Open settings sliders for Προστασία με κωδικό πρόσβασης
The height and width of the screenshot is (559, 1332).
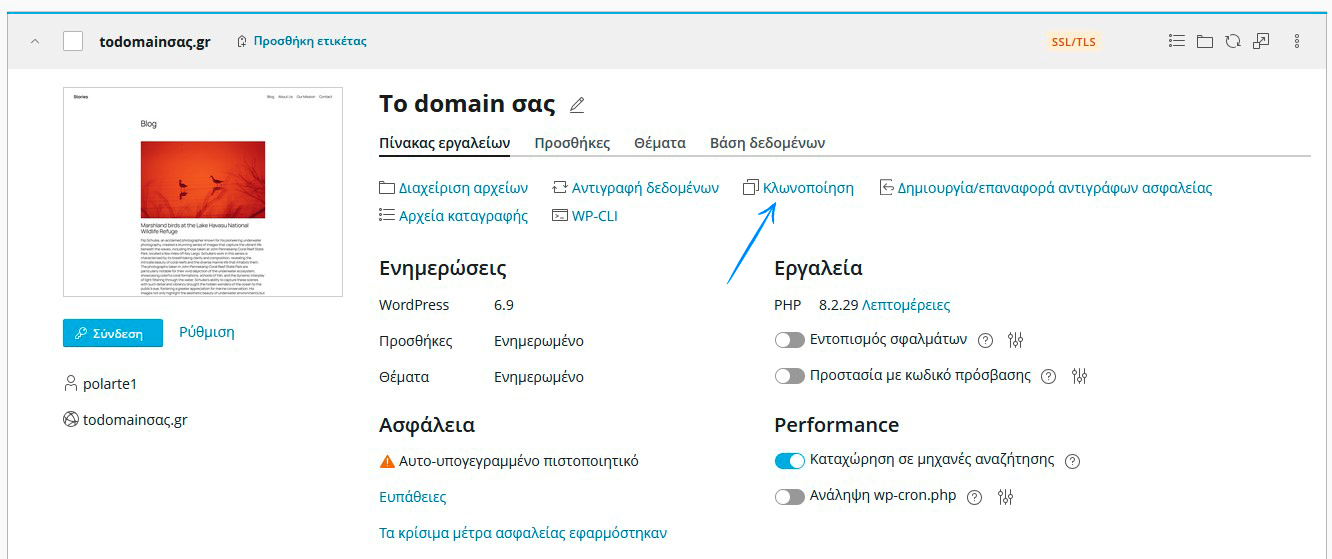[1079, 377]
